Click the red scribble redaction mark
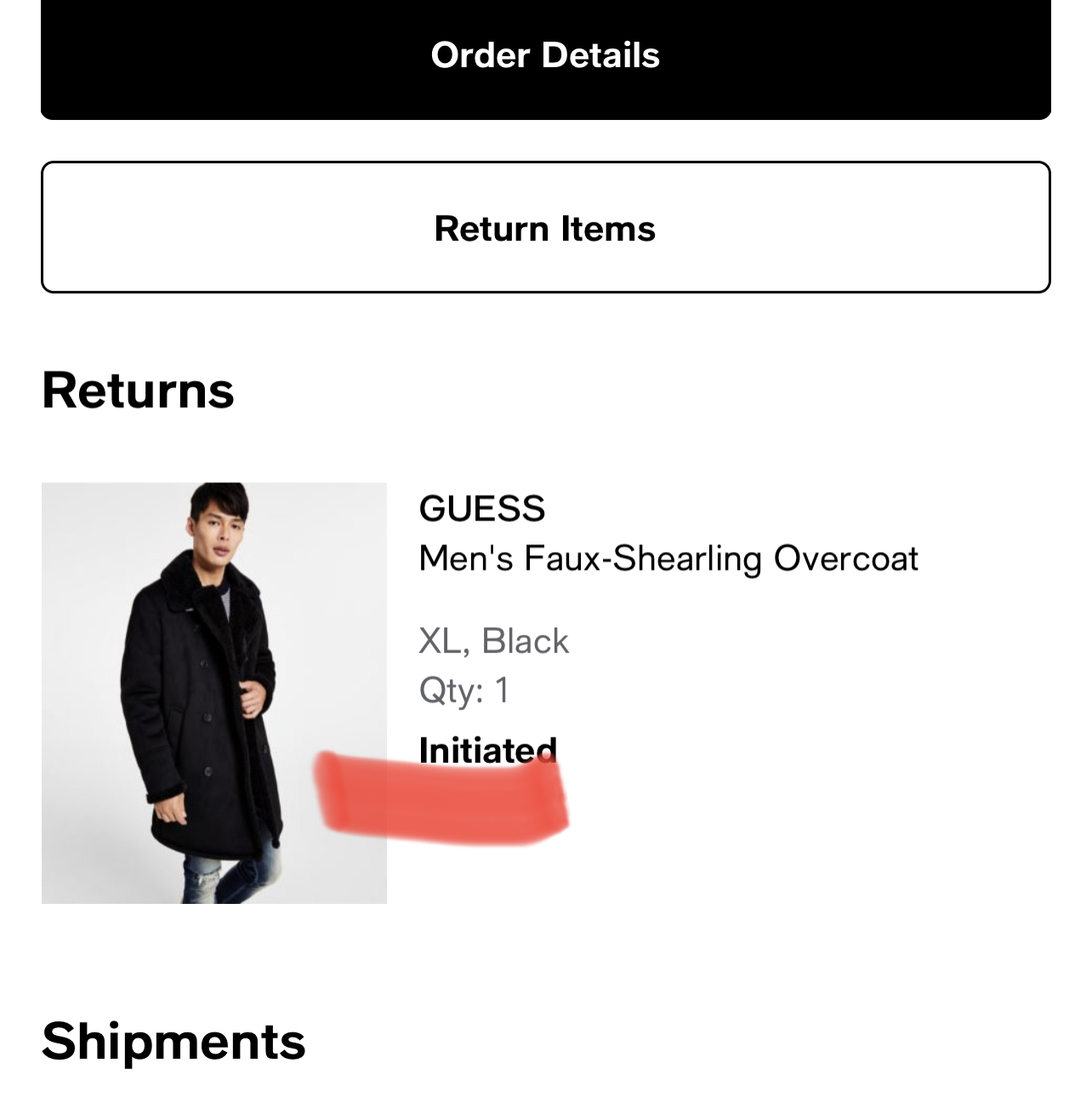Image resolution: width=1092 pixels, height=1097 pixels. [x=441, y=799]
